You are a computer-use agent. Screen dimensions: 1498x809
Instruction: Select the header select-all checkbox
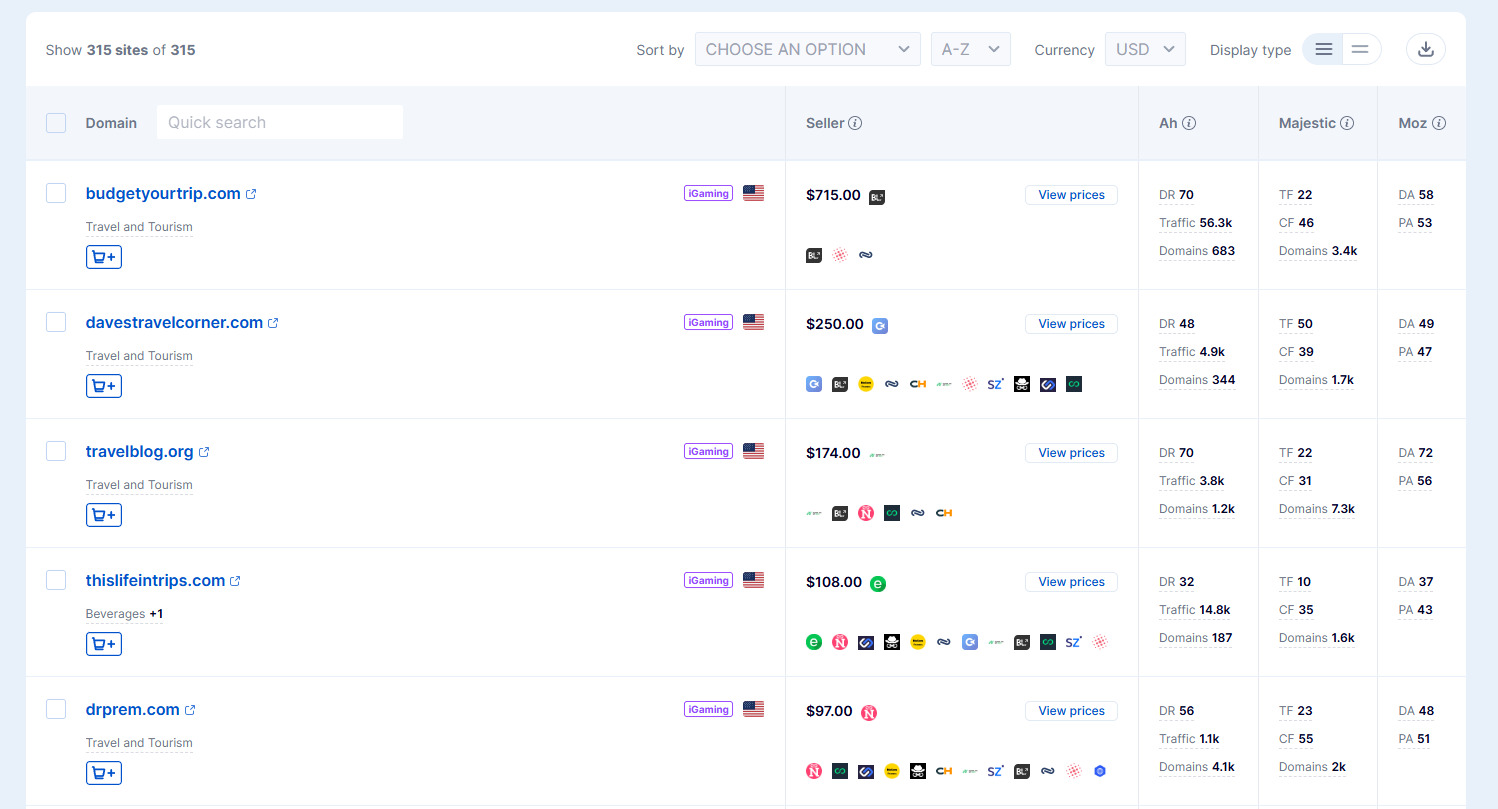(55, 123)
